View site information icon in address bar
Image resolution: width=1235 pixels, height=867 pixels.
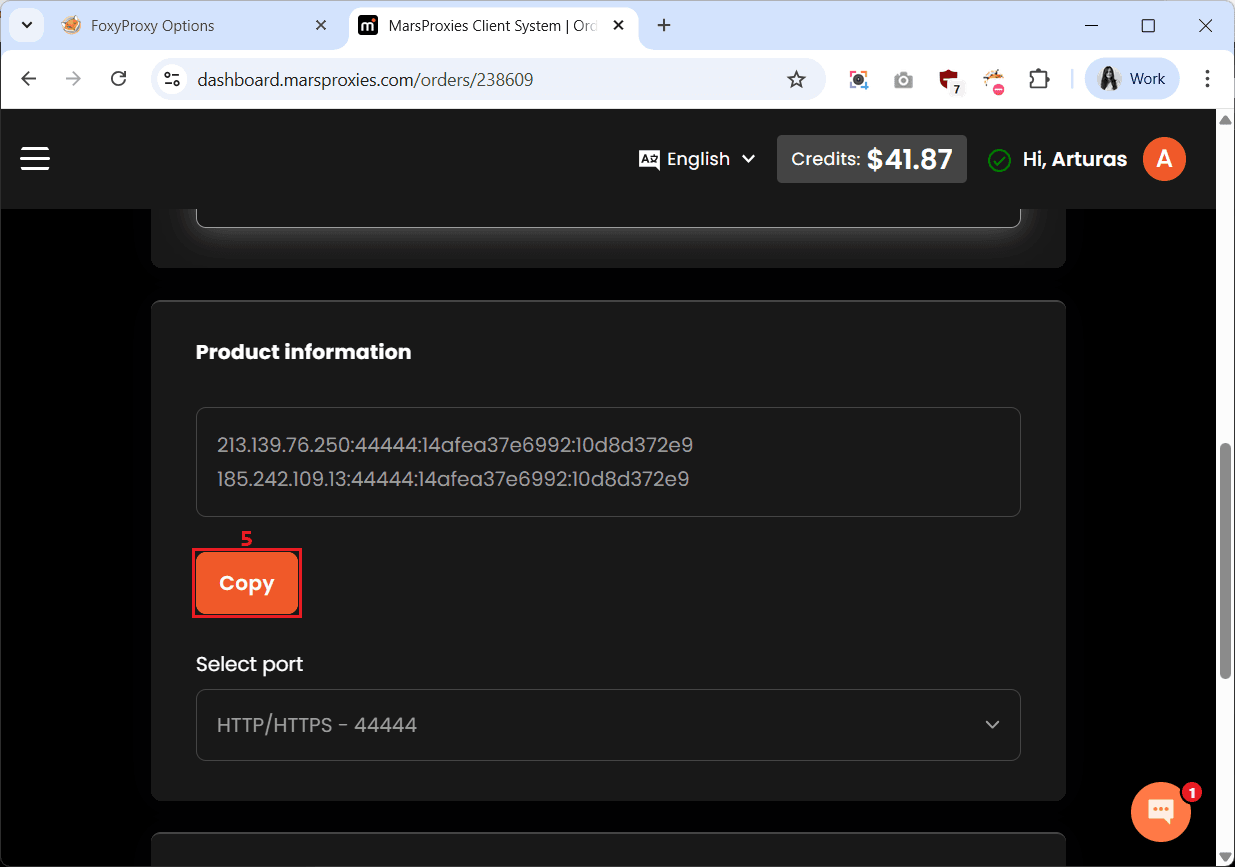coord(172,79)
